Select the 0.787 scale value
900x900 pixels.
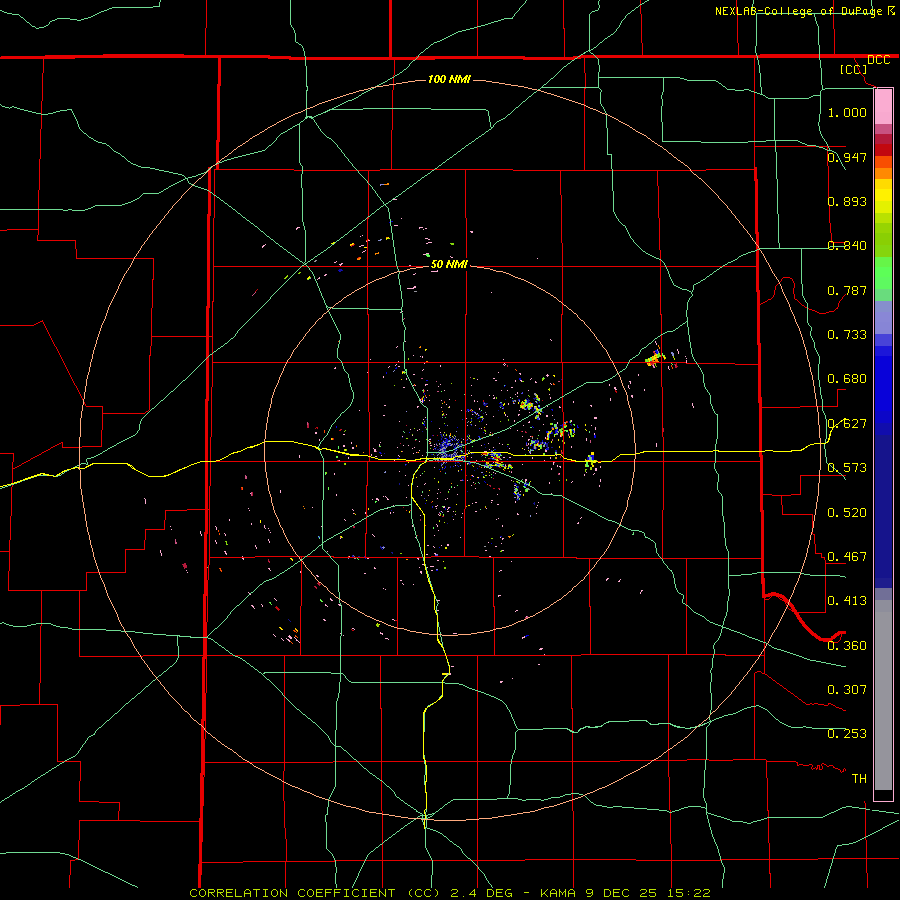[847, 290]
